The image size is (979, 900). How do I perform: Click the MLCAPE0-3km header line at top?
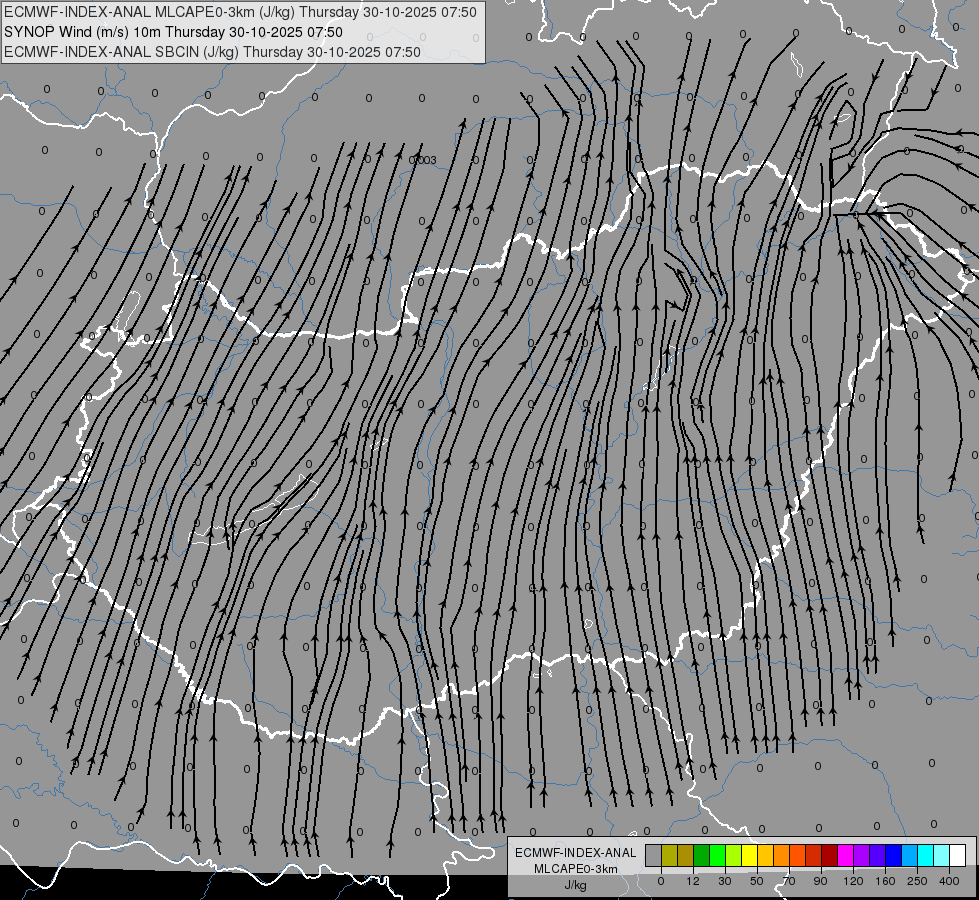(240, 12)
